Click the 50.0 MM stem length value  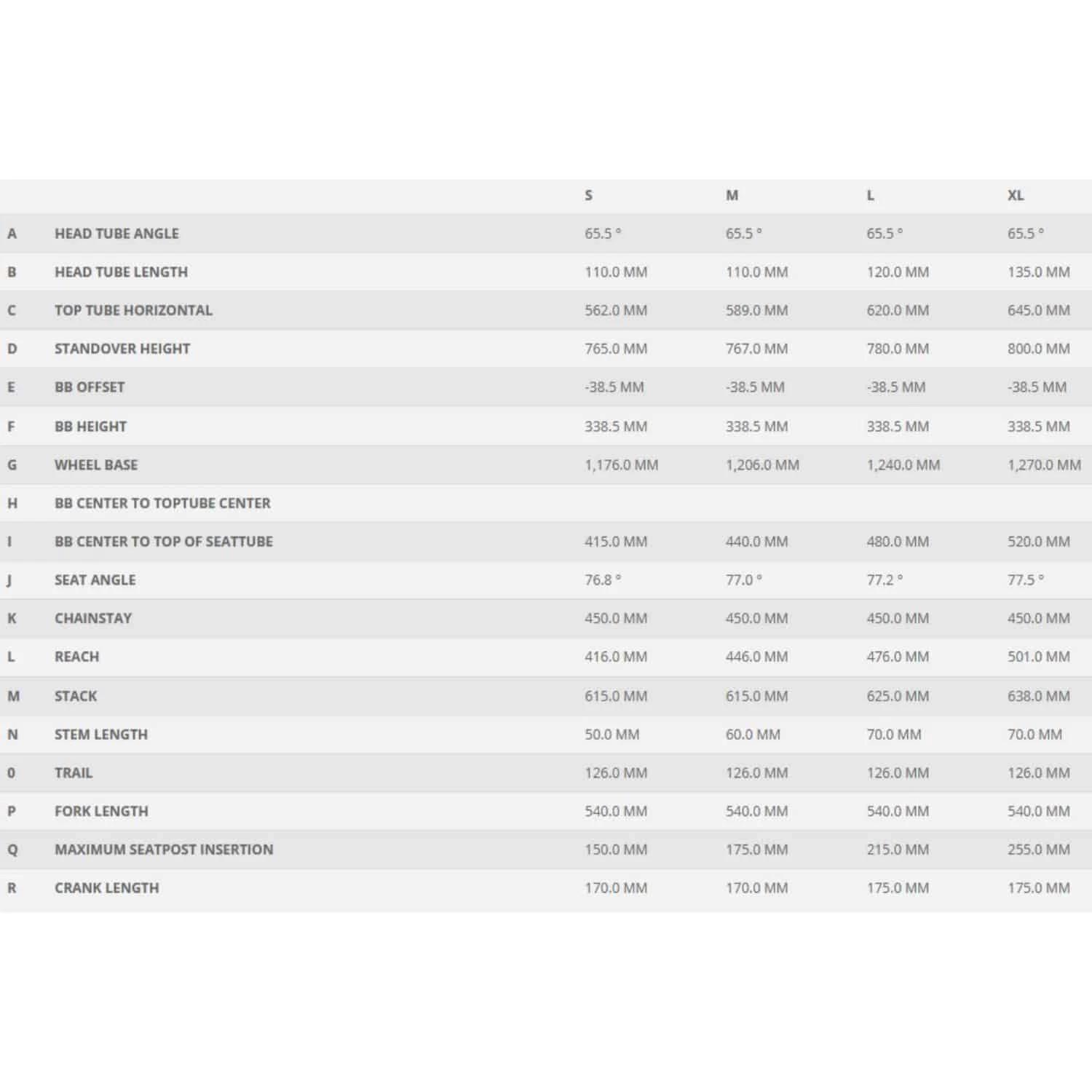click(x=612, y=735)
